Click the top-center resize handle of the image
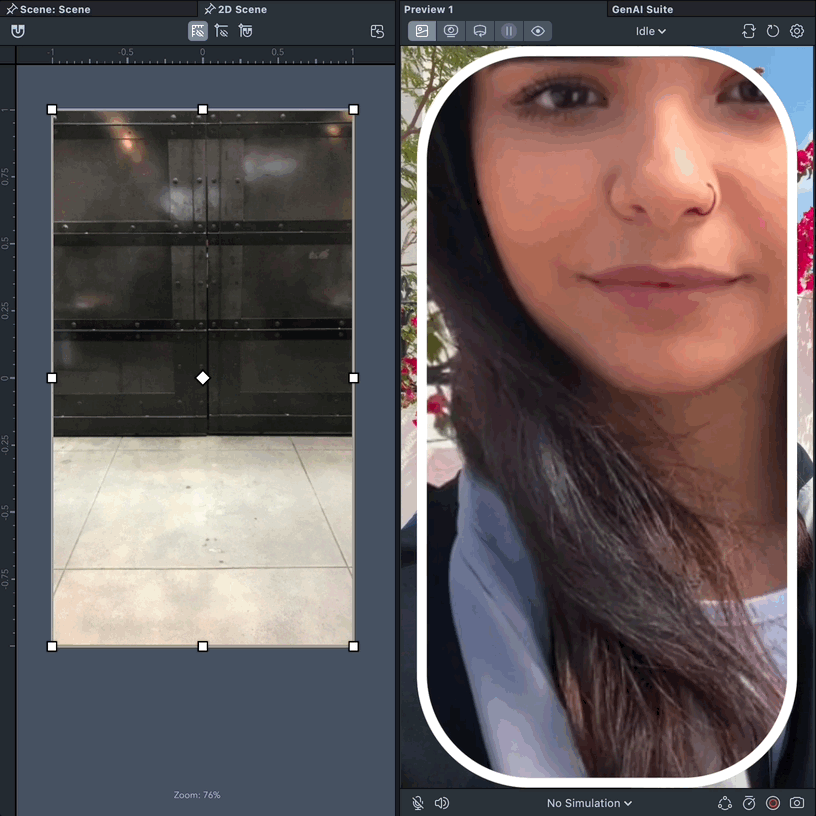The height and width of the screenshot is (816, 816). point(203,109)
